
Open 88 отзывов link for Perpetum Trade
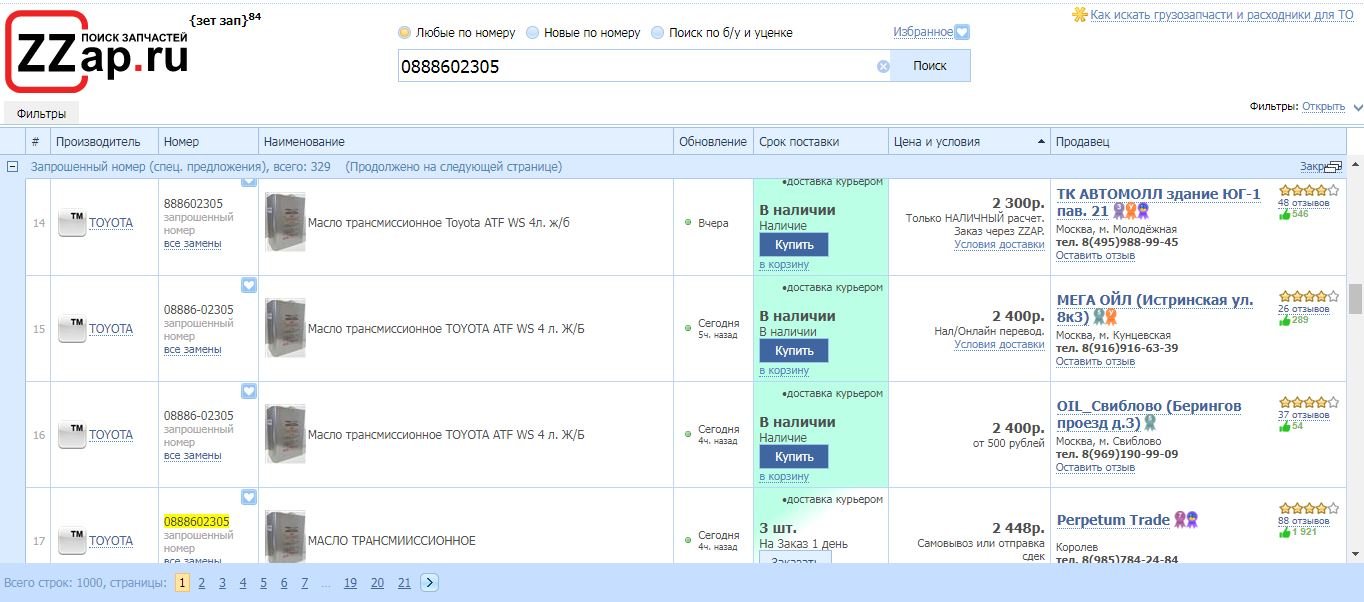point(1304,520)
